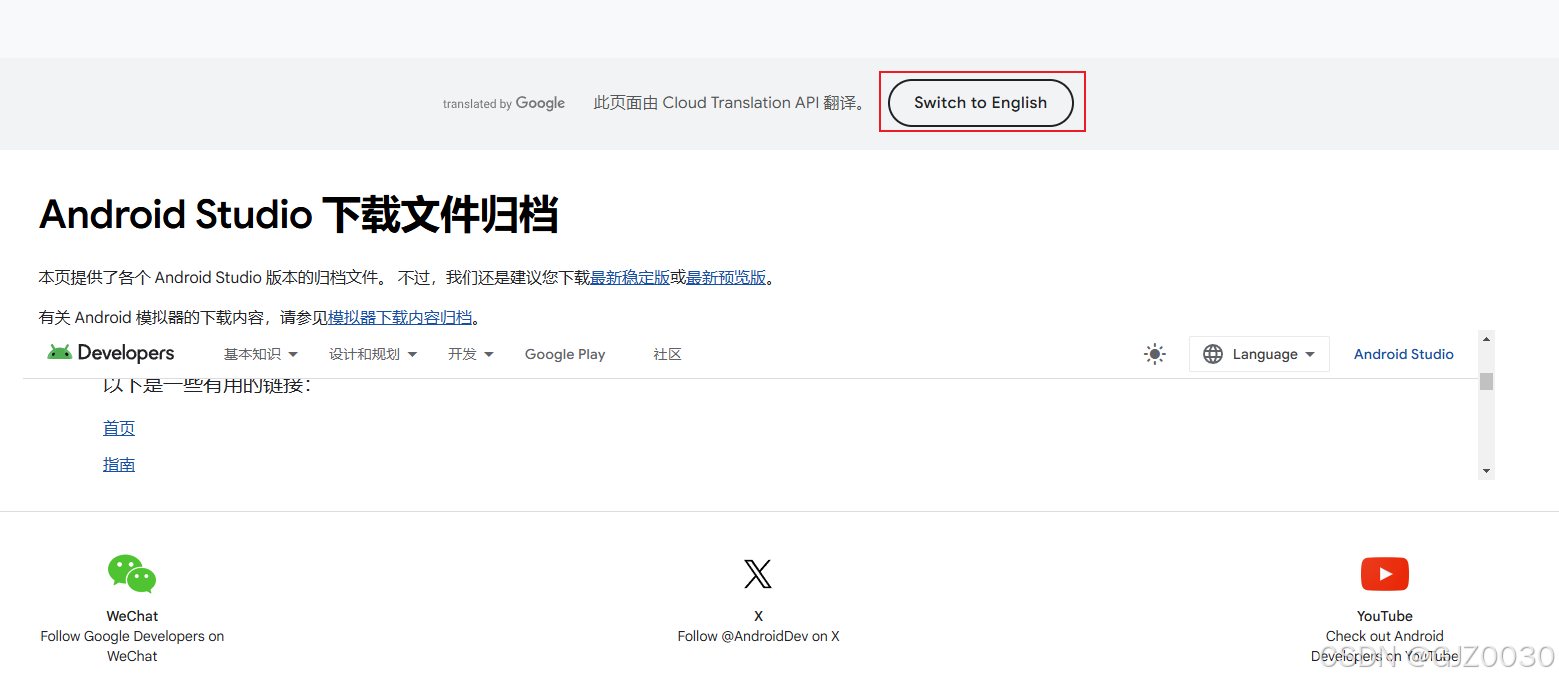Expand the 设计和规划 menu
The image size is (1559, 684).
(373, 354)
